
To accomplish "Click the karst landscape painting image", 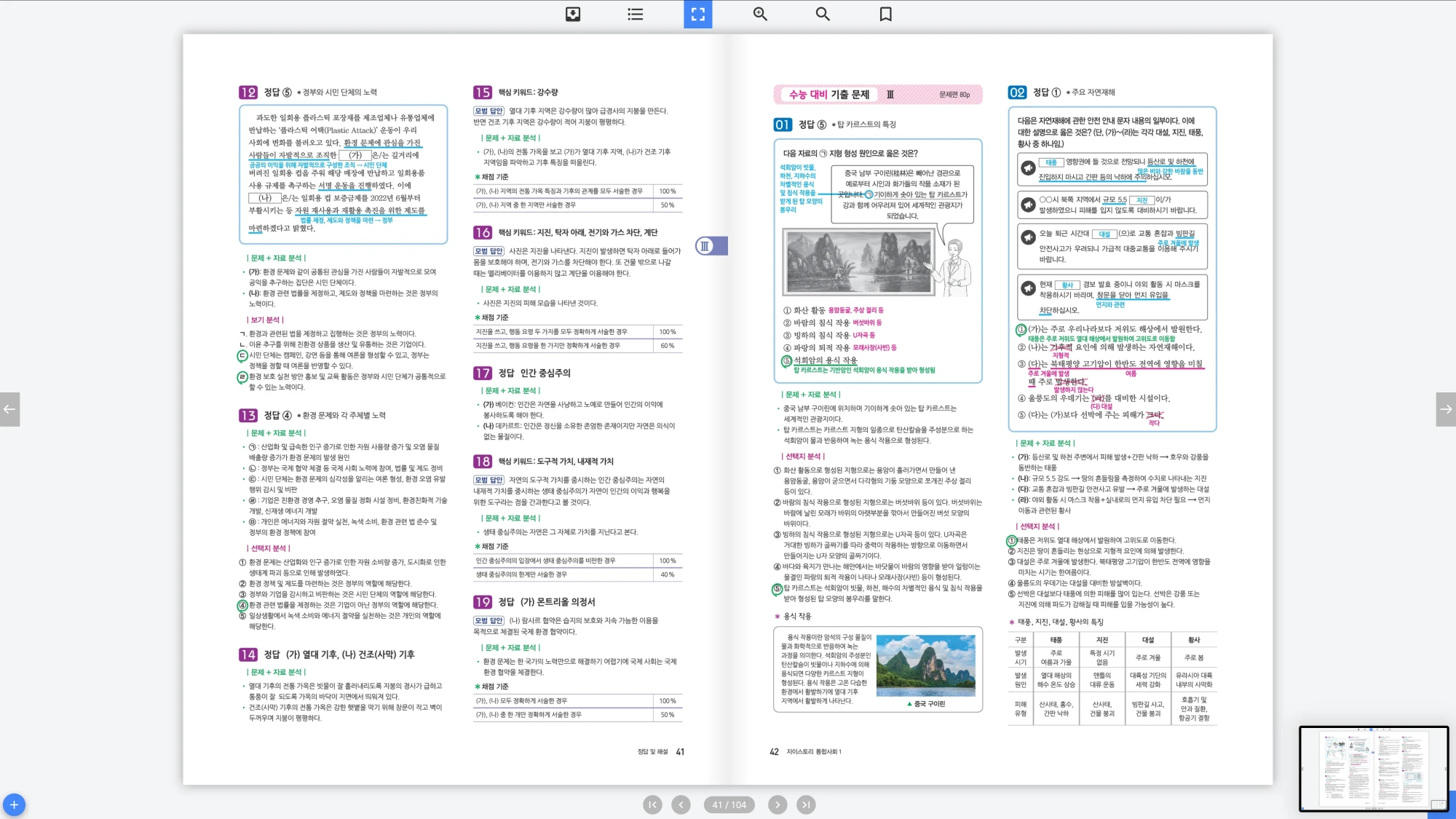I will (858, 262).
